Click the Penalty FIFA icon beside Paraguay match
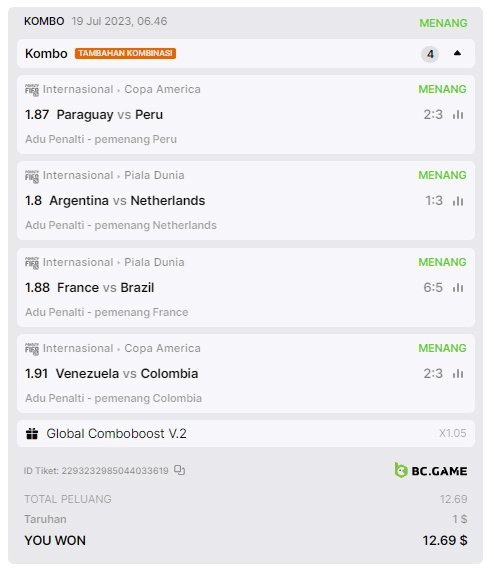494x569 pixels. click(32, 90)
